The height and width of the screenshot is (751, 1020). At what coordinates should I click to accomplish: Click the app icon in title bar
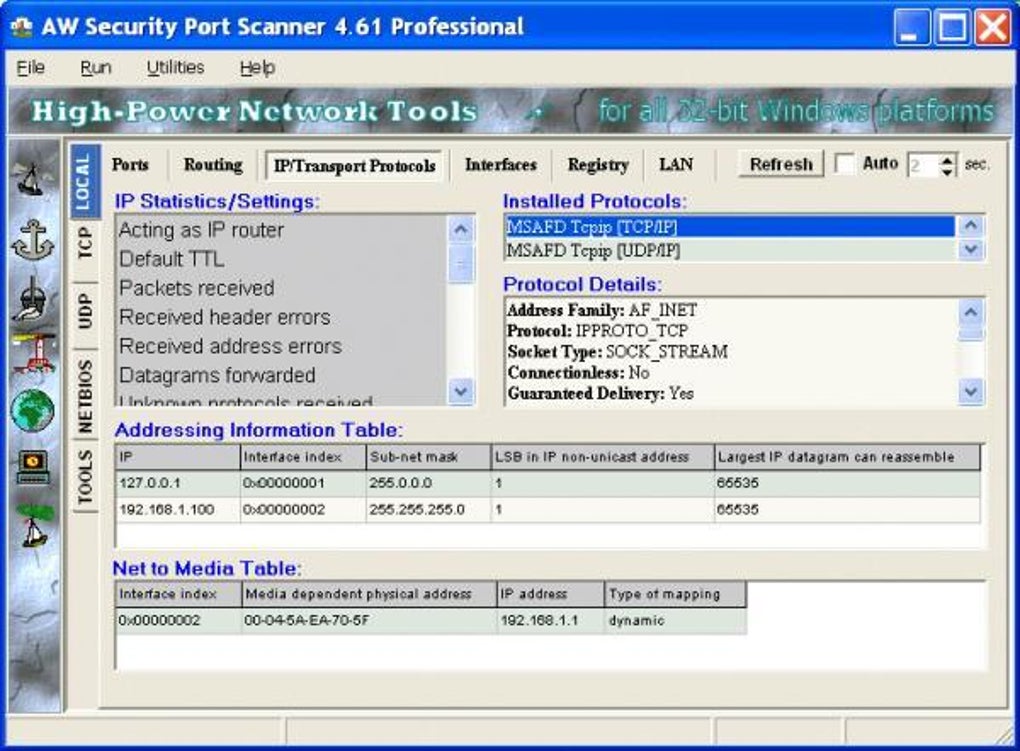point(21,27)
